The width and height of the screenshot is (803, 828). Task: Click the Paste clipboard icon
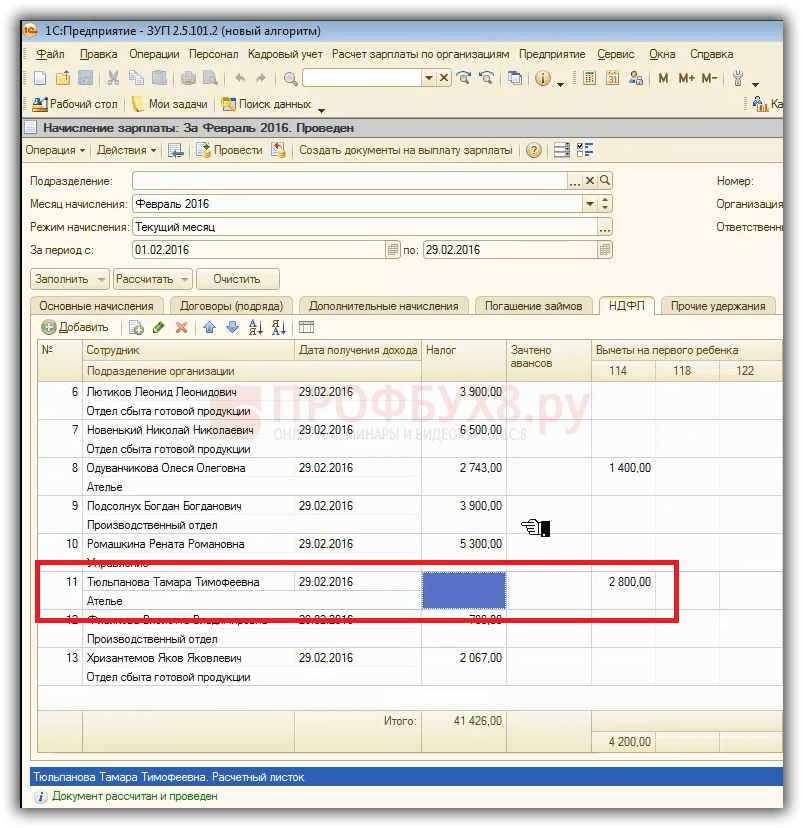pos(159,78)
